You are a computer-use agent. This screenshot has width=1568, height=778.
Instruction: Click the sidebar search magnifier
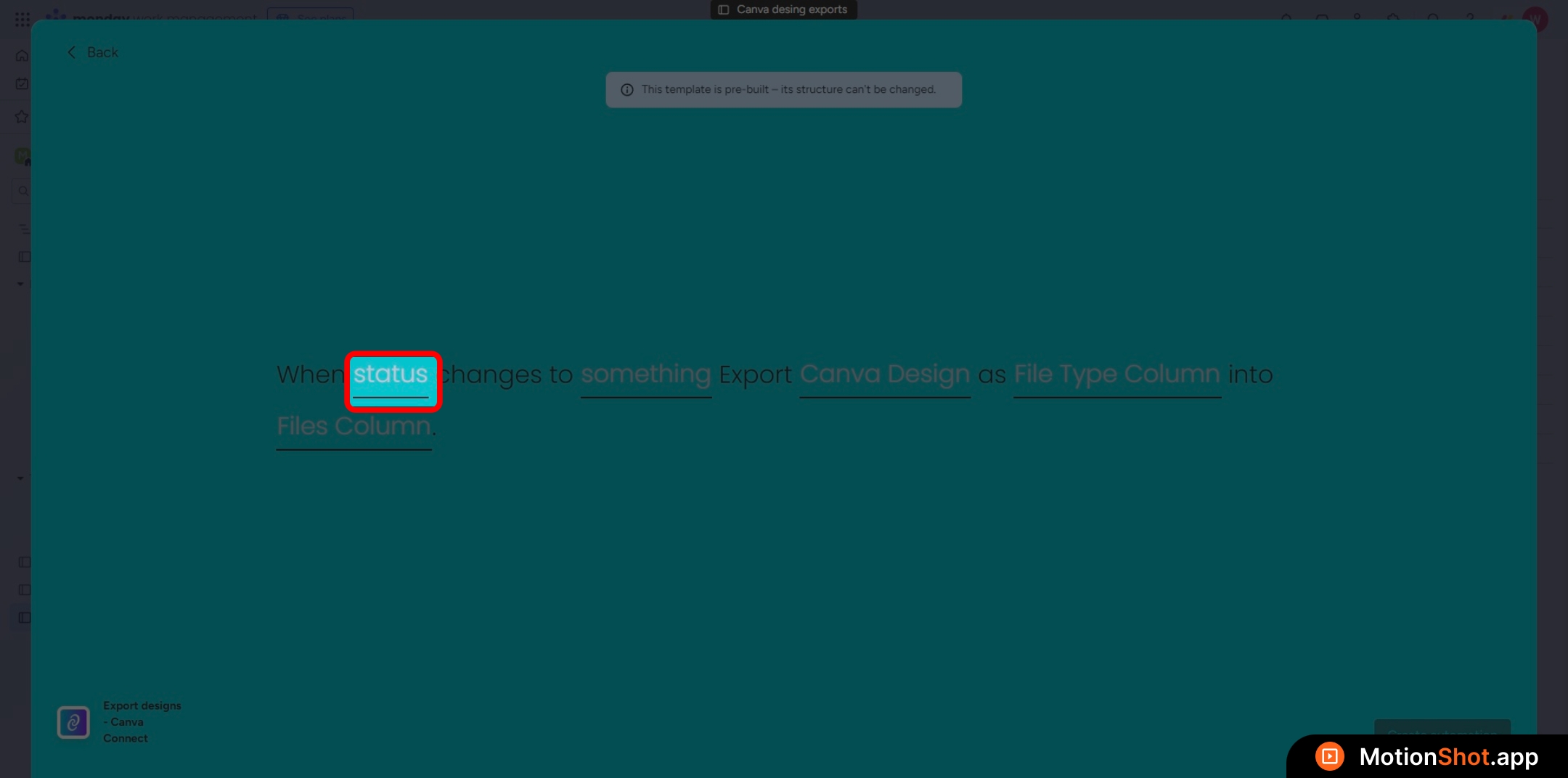pos(23,191)
